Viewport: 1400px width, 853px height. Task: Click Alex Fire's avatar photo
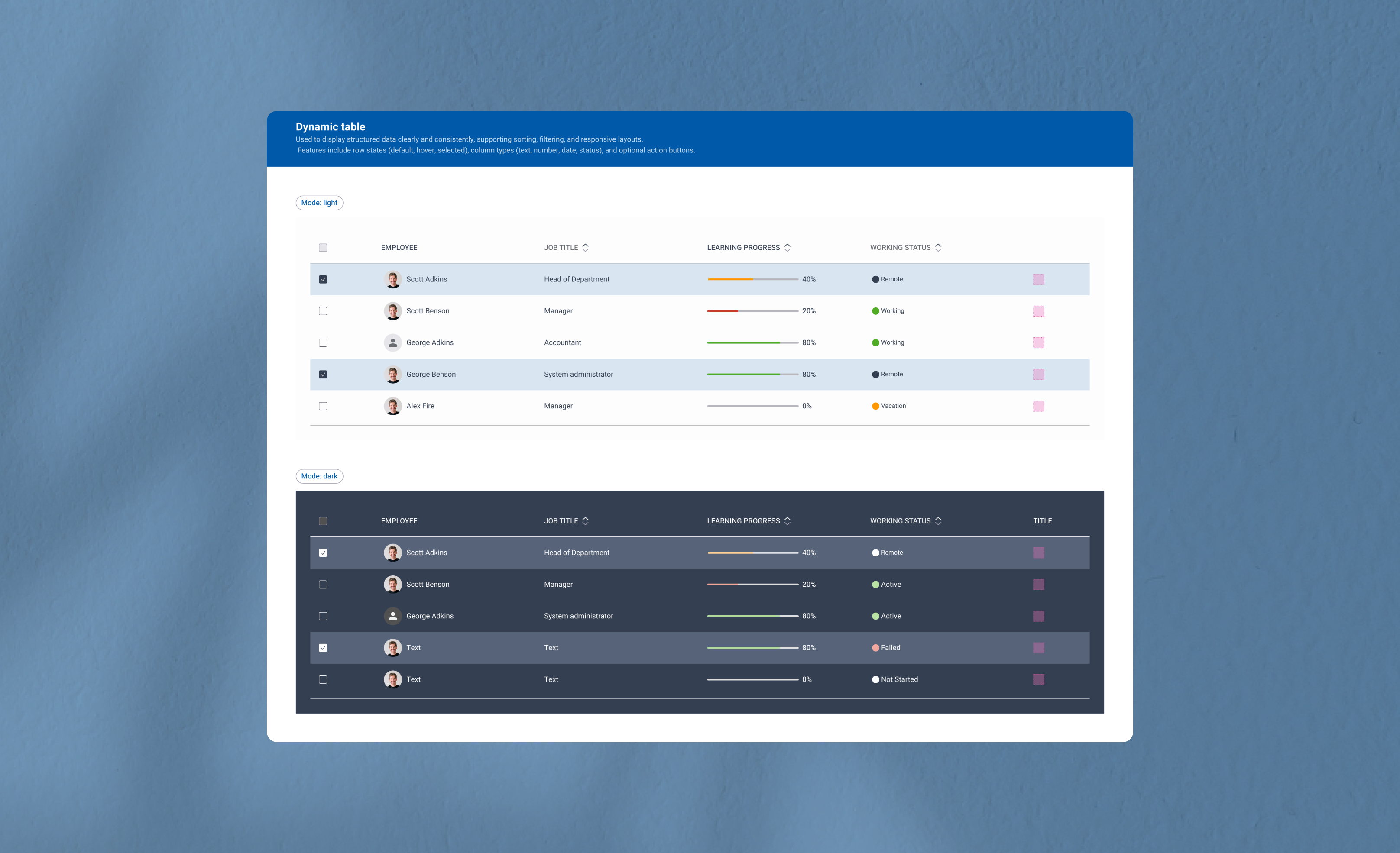tap(392, 406)
